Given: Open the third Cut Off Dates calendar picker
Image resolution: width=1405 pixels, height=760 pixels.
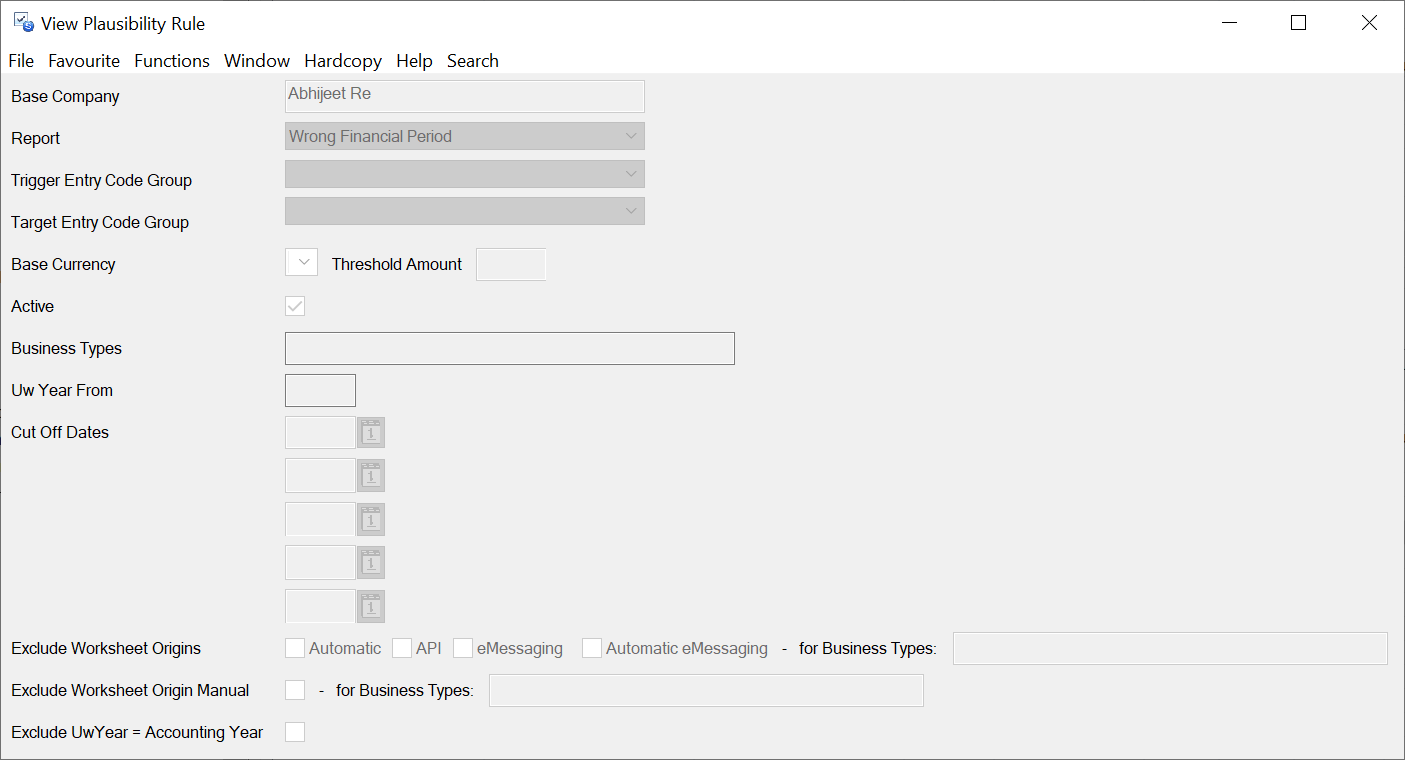Looking at the screenshot, I should 371,519.
